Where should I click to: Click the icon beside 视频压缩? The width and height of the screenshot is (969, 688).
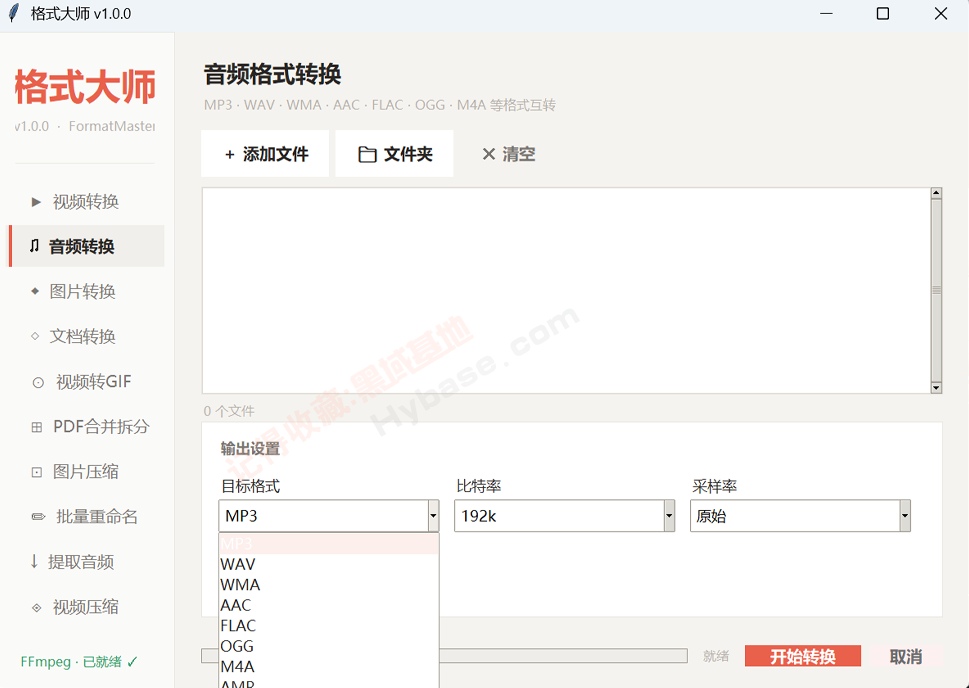click(36, 608)
